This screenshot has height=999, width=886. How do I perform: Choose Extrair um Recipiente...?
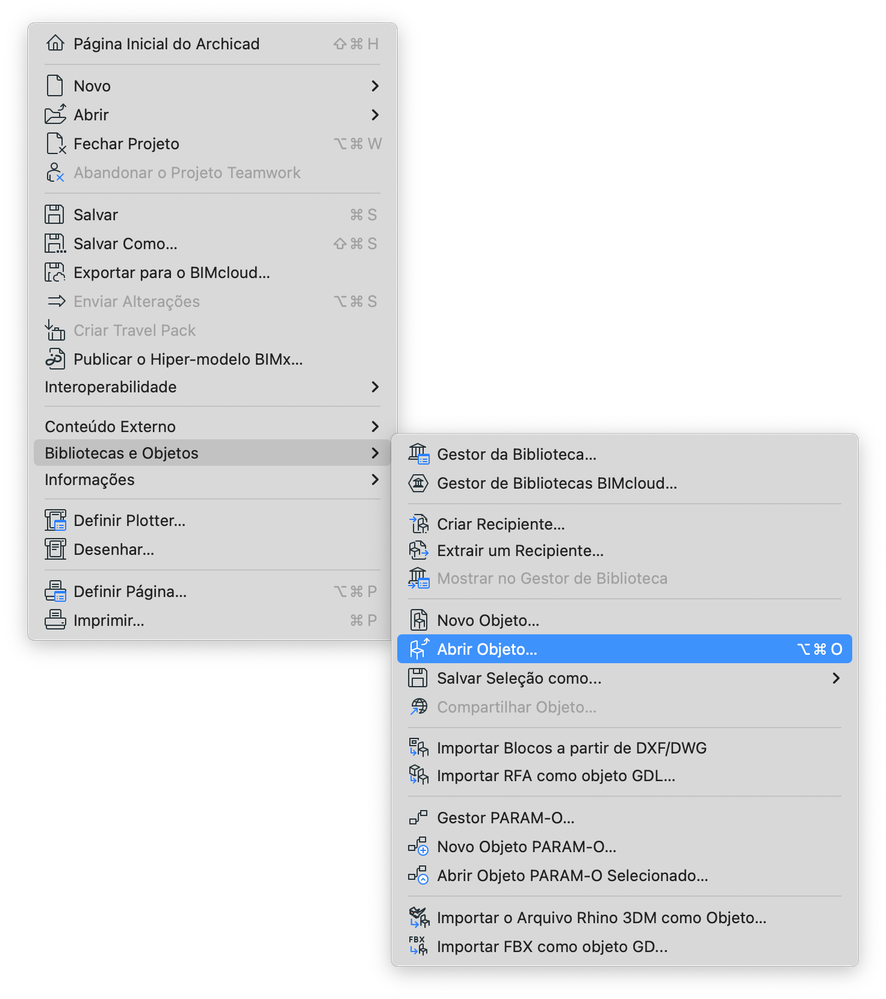[624, 550]
